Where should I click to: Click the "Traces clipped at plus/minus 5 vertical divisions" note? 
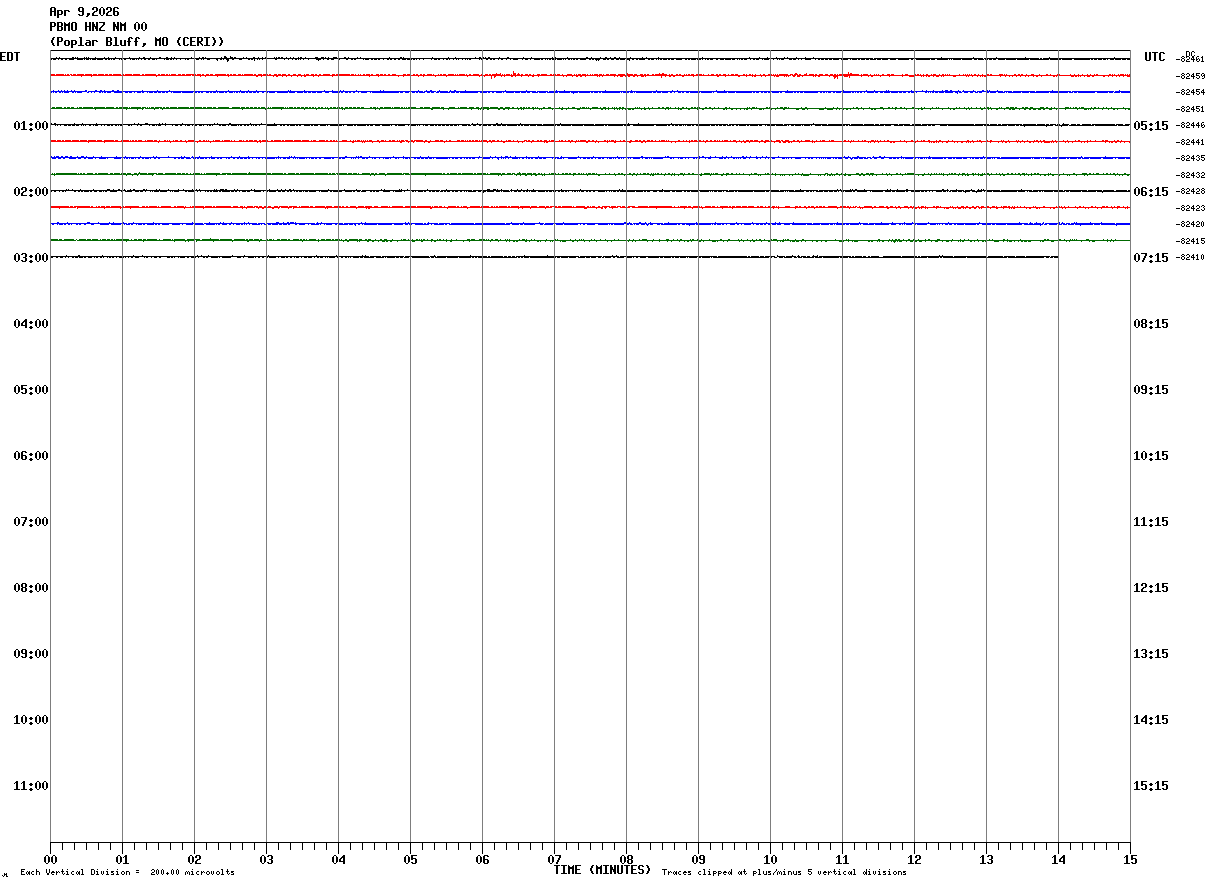(x=784, y=873)
